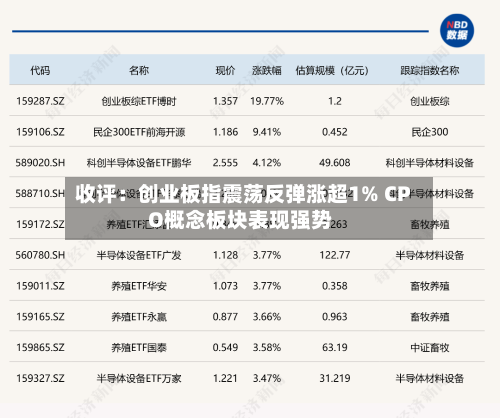500x418 pixels.
Task: Select the 现价 column header
Action: point(225,70)
